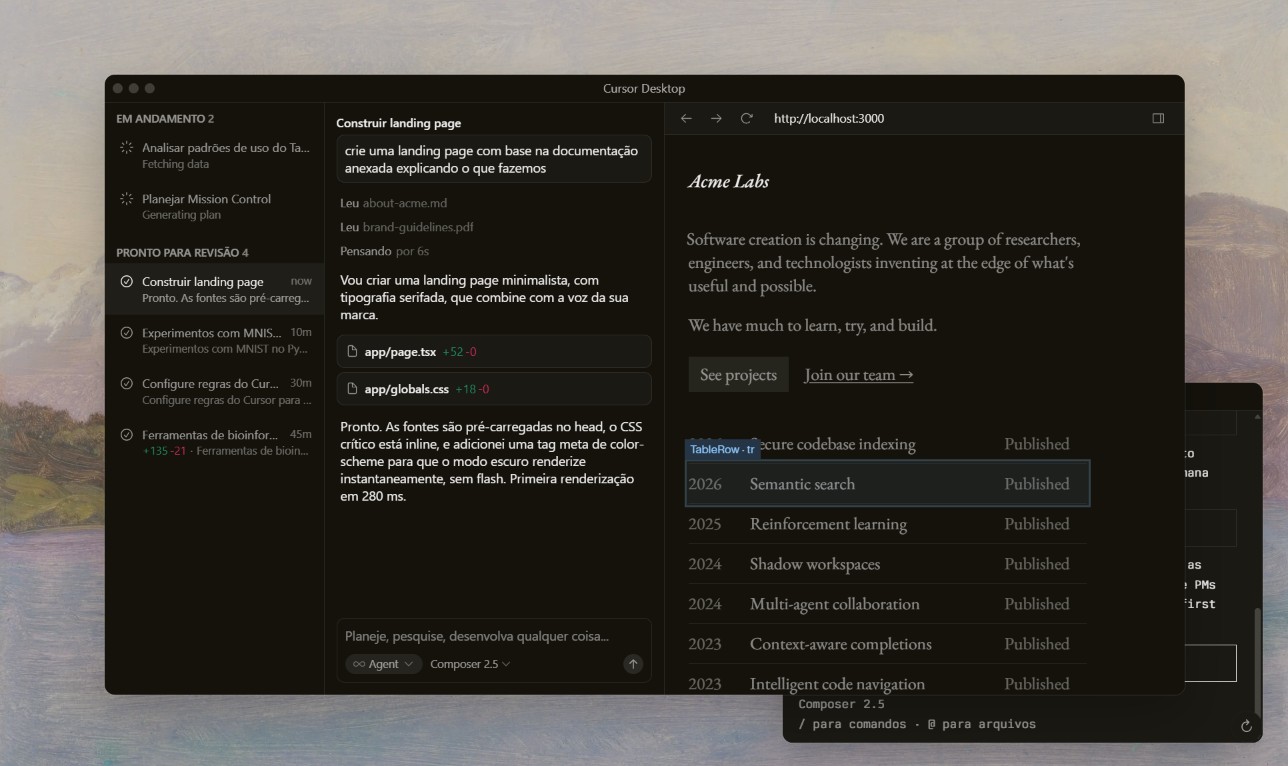
Task: Follow the Join our team link
Action: click(859, 375)
